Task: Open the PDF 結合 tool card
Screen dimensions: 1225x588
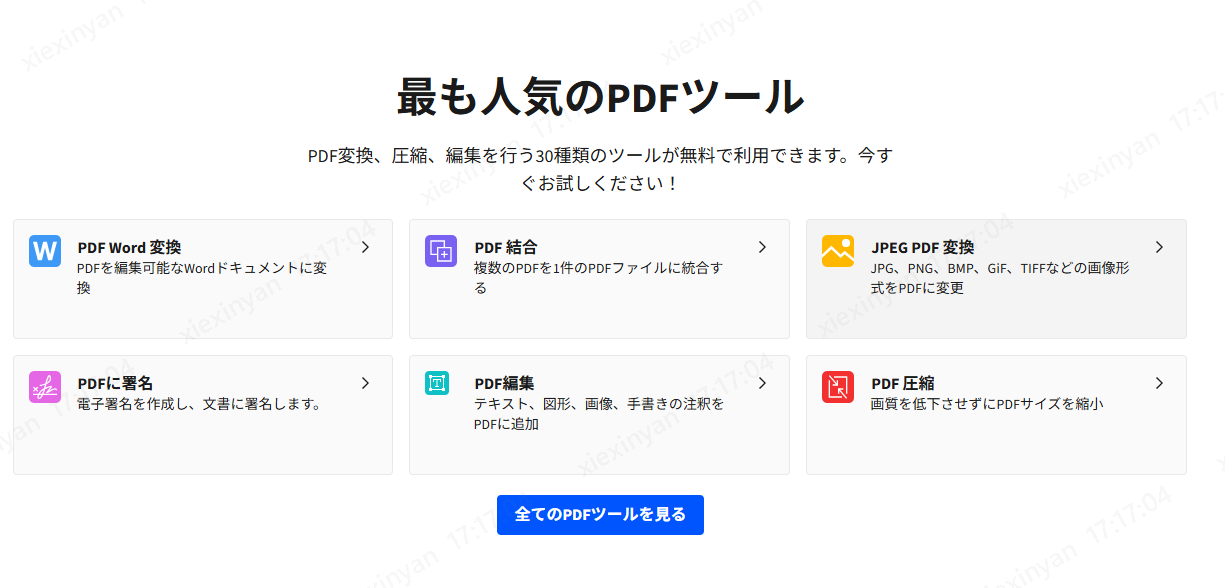Action: click(599, 278)
